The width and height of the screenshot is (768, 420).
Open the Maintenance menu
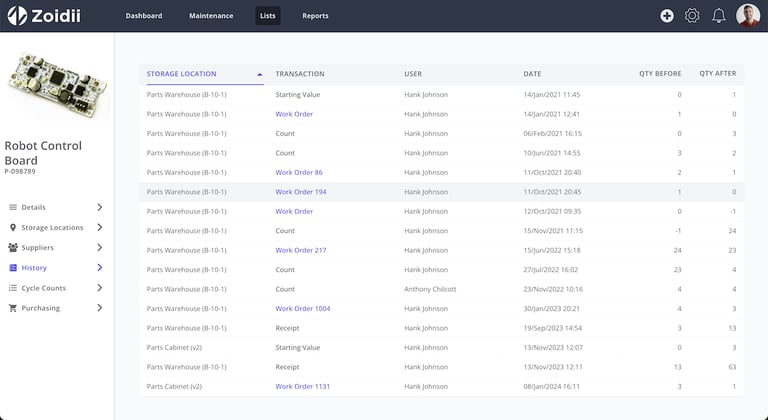pos(211,16)
